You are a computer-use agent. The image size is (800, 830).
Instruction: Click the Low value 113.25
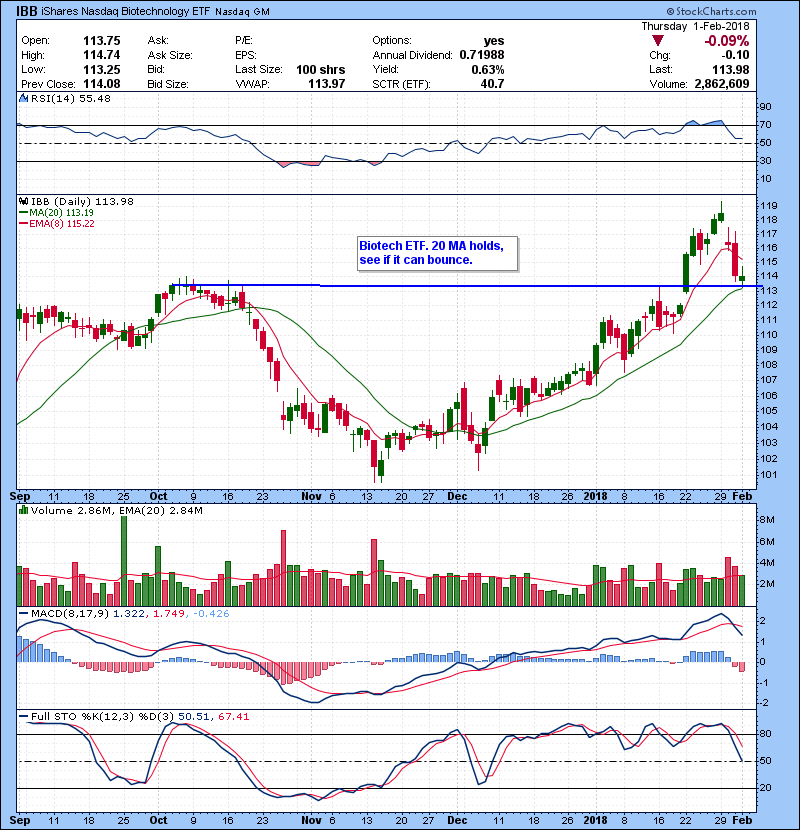click(x=102, y=69)
